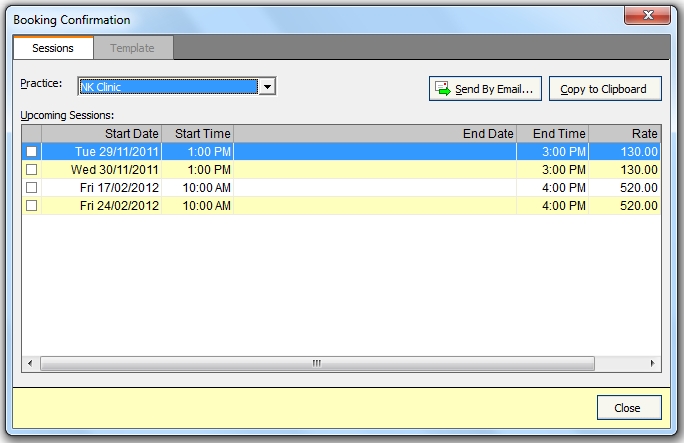Tick checkbox for Wed 30/11/2011 session
This screenshot has height=443, width=684.
click(32, 169)
